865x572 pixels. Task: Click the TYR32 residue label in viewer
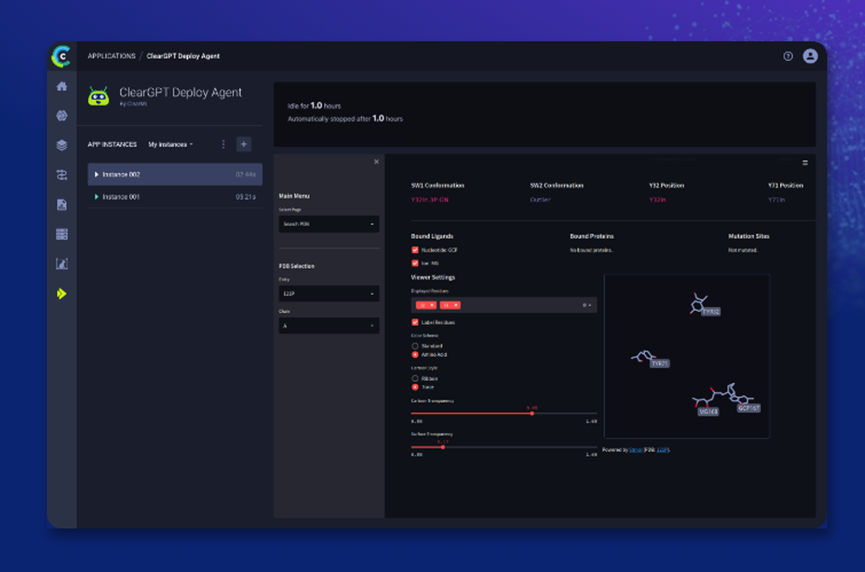(711, 312)
